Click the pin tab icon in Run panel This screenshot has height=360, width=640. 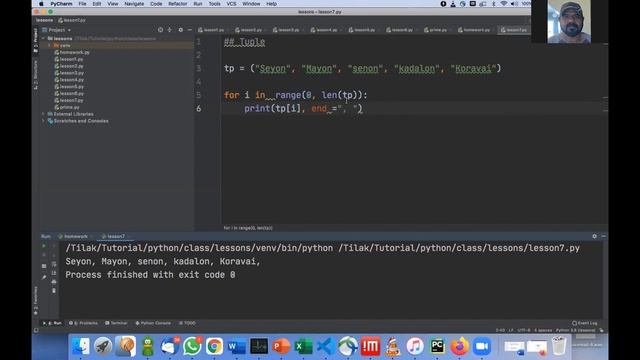(44, 277)
